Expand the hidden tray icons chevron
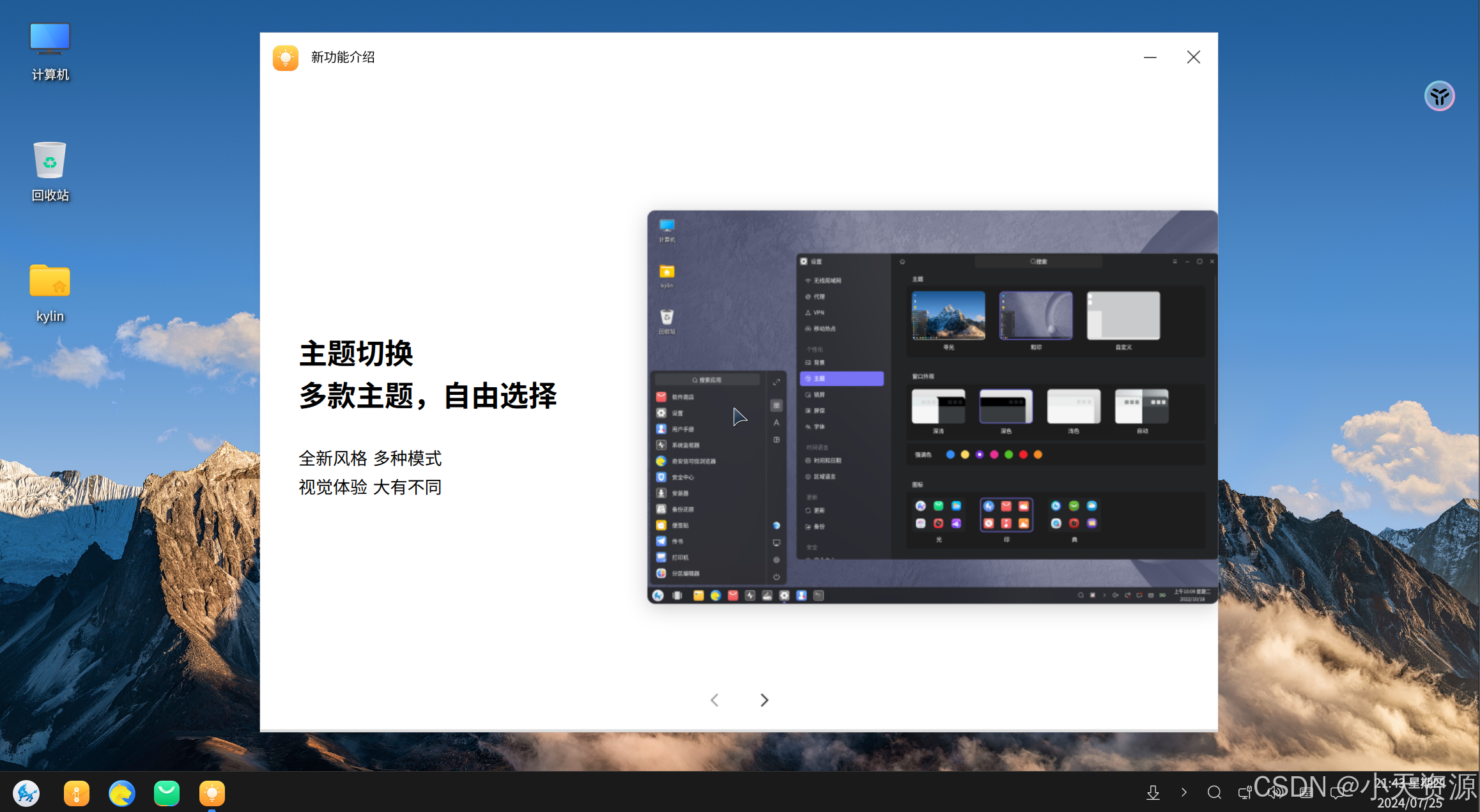 (x=1184, y=793)
